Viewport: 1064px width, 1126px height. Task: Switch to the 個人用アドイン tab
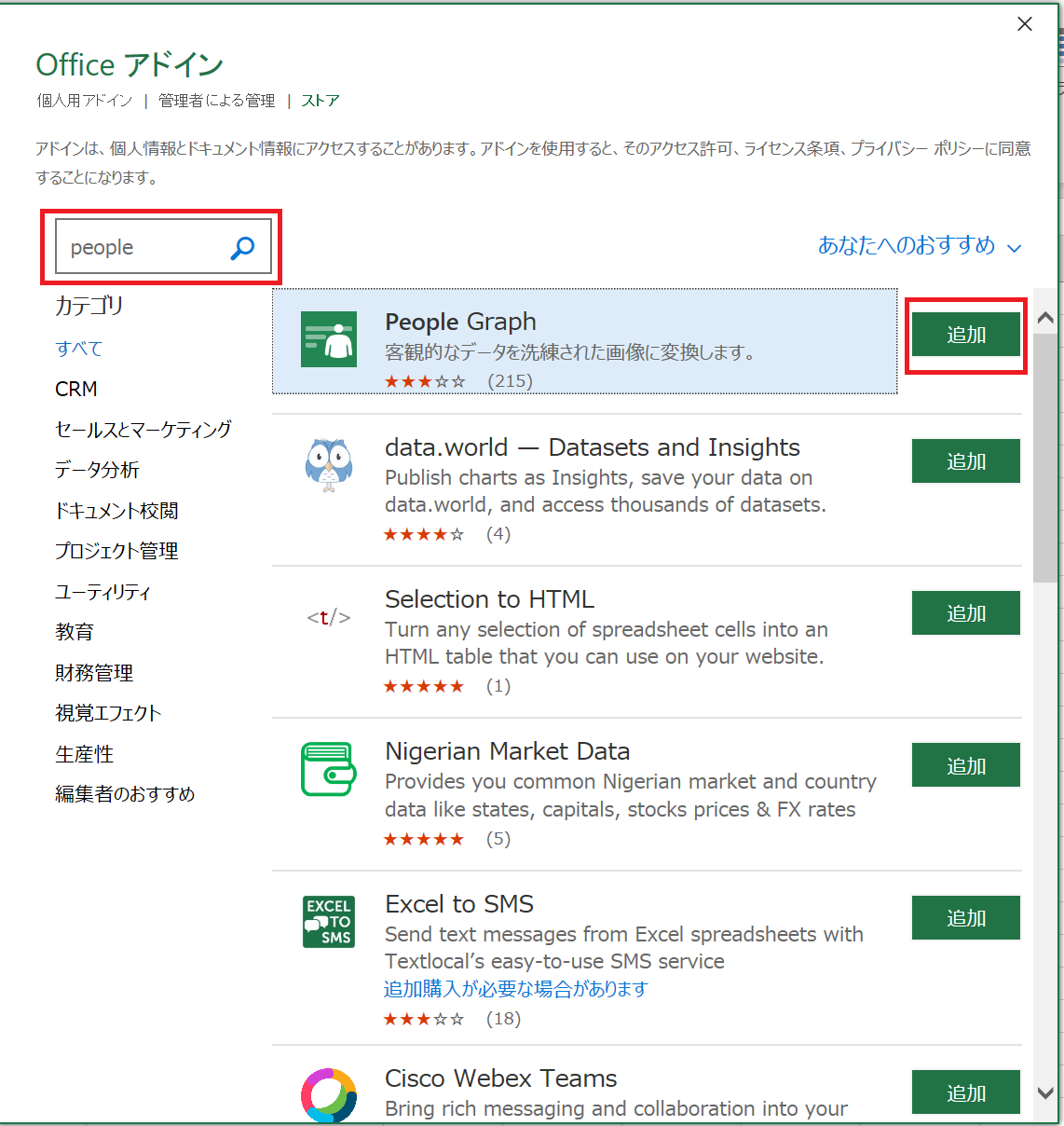click(85, 101)
